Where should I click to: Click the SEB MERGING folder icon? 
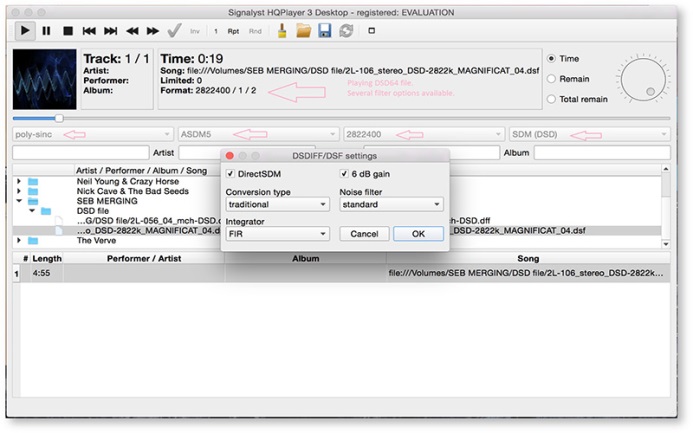33,201
